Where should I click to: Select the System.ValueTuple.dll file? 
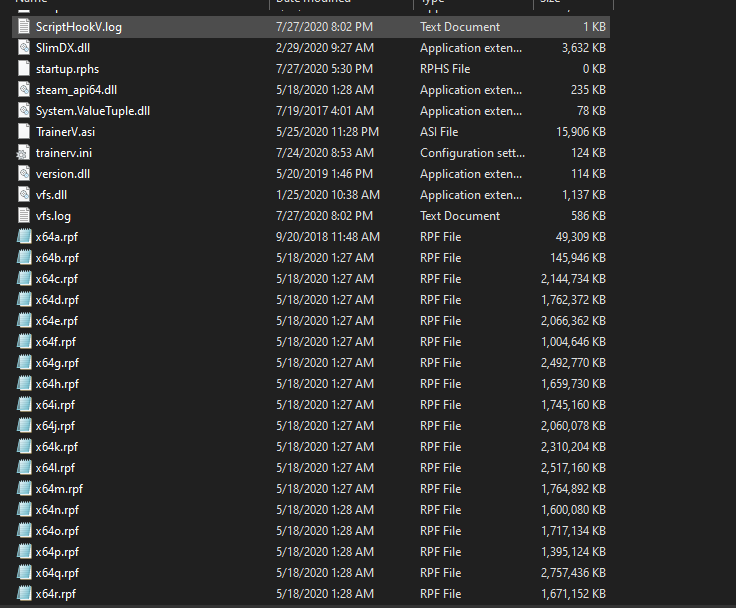pos(92,111)
